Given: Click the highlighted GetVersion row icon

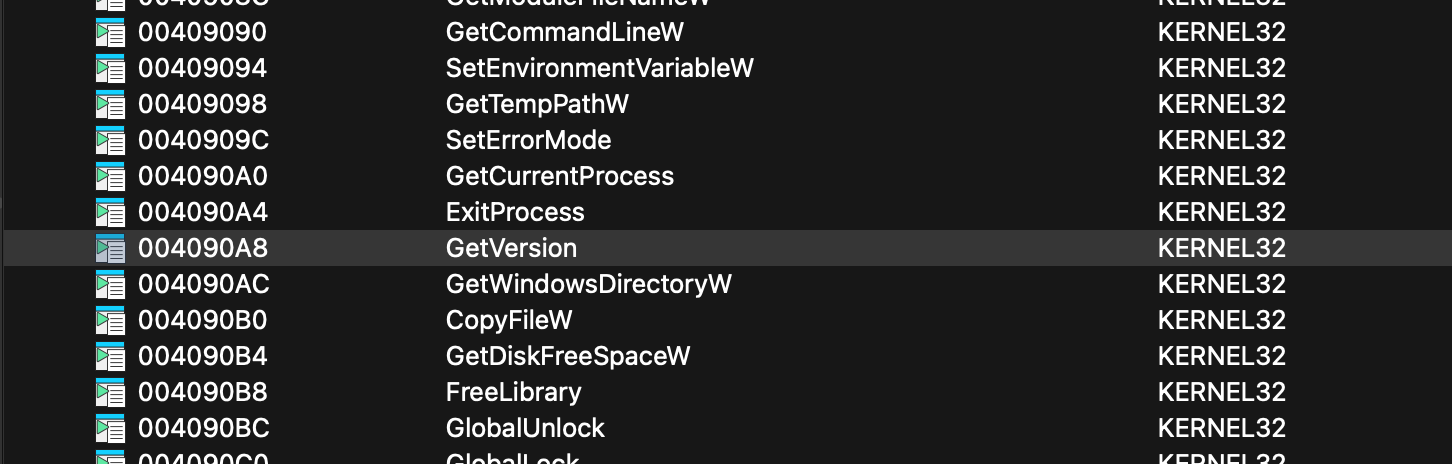Looking at the screenshot, I should [110, 249].
